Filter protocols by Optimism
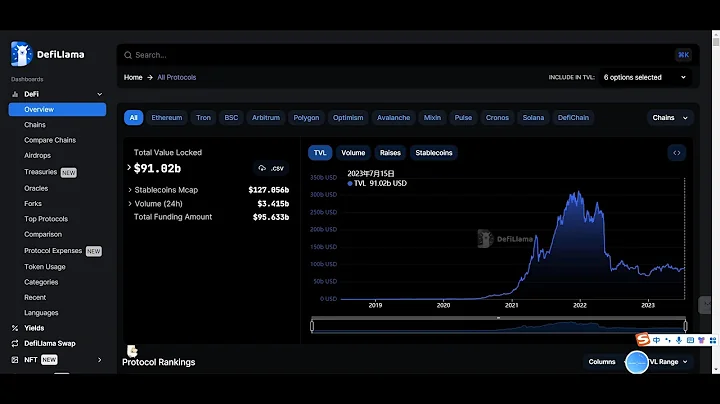 pos(348,118)
